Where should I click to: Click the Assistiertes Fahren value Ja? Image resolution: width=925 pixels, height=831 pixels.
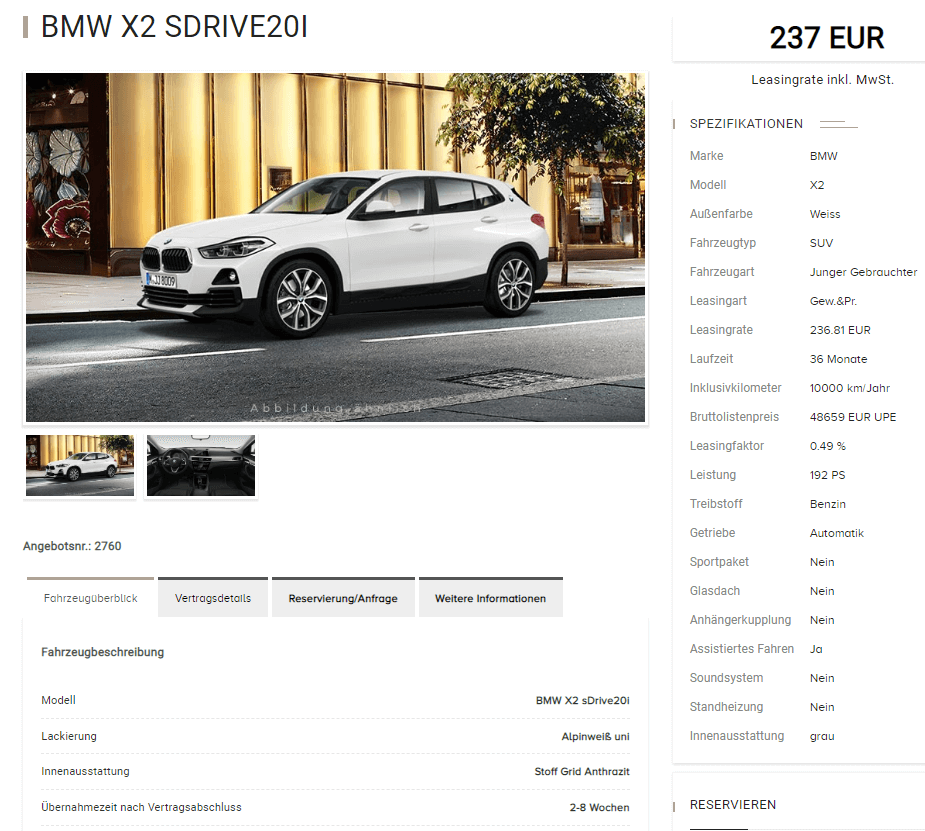pos(816,649)
